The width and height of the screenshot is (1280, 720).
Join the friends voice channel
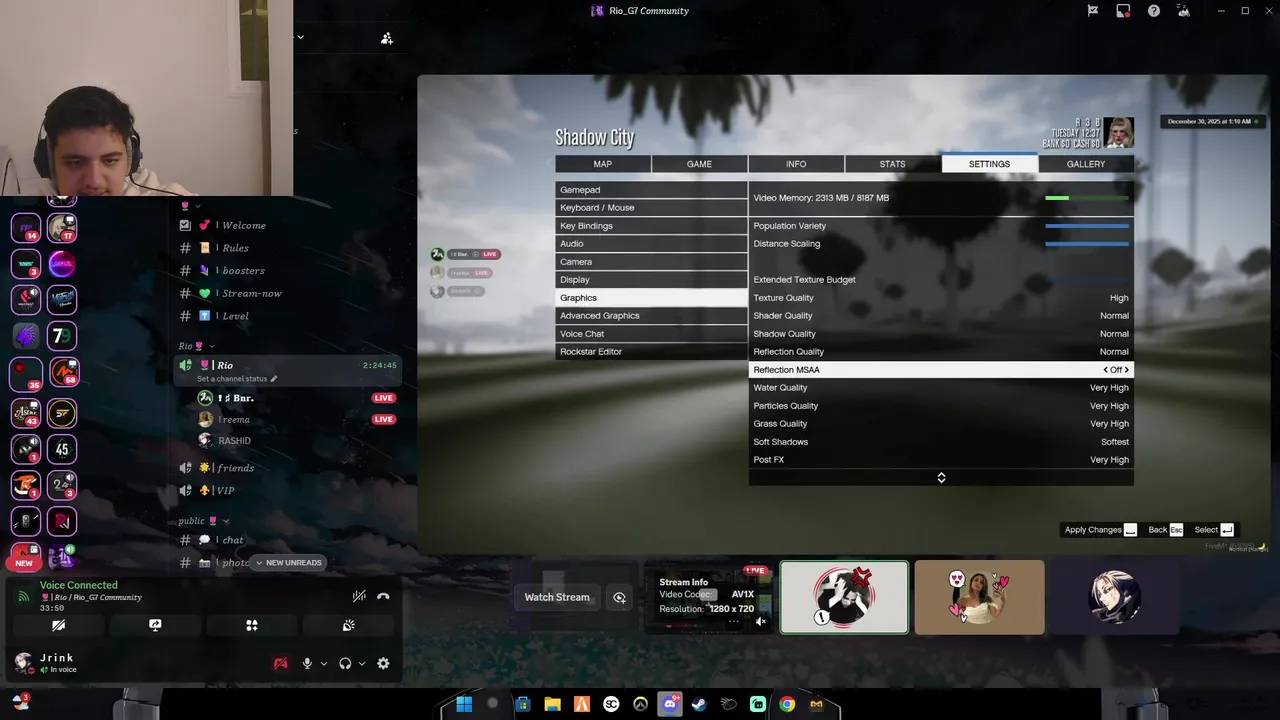coord(235,468)
